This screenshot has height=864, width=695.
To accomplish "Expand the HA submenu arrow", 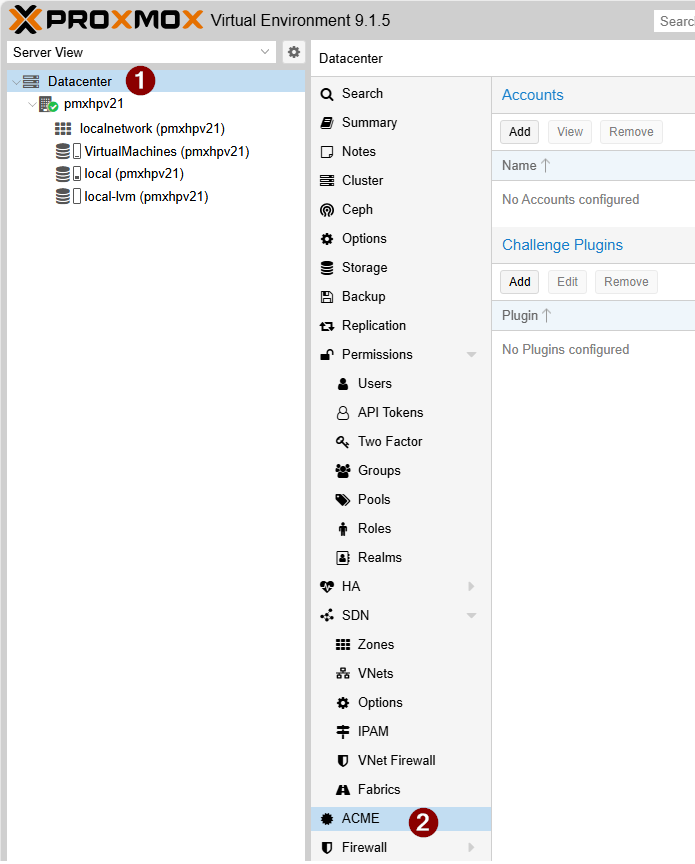I will [x=471, y=587].
